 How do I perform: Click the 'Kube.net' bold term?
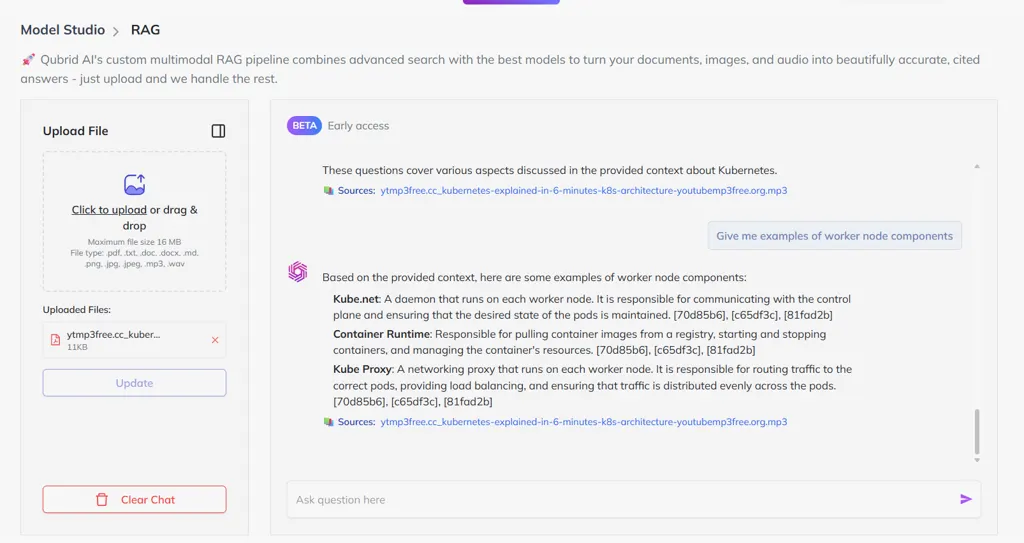coord(356,299)
